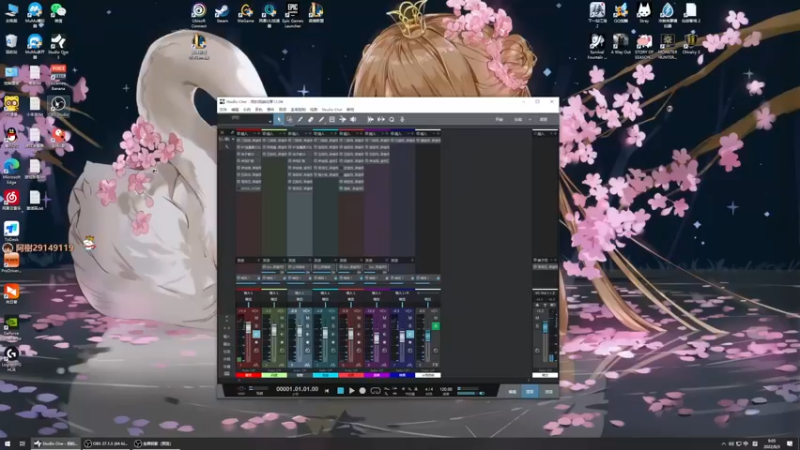Open the OBS Studio desktop shortcut
The height and width of the screenshot is (450, 800).
pos(58,106)
